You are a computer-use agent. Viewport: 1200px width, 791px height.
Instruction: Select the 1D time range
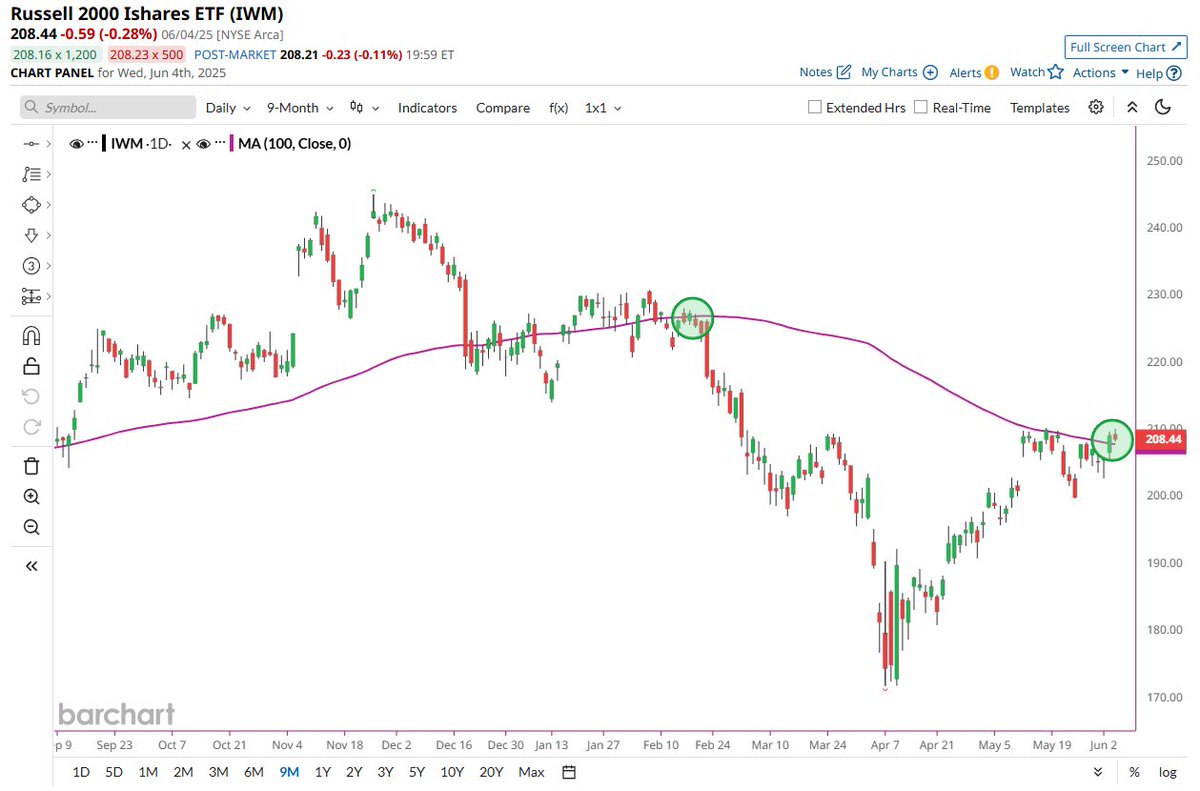[x=81, y=772]
